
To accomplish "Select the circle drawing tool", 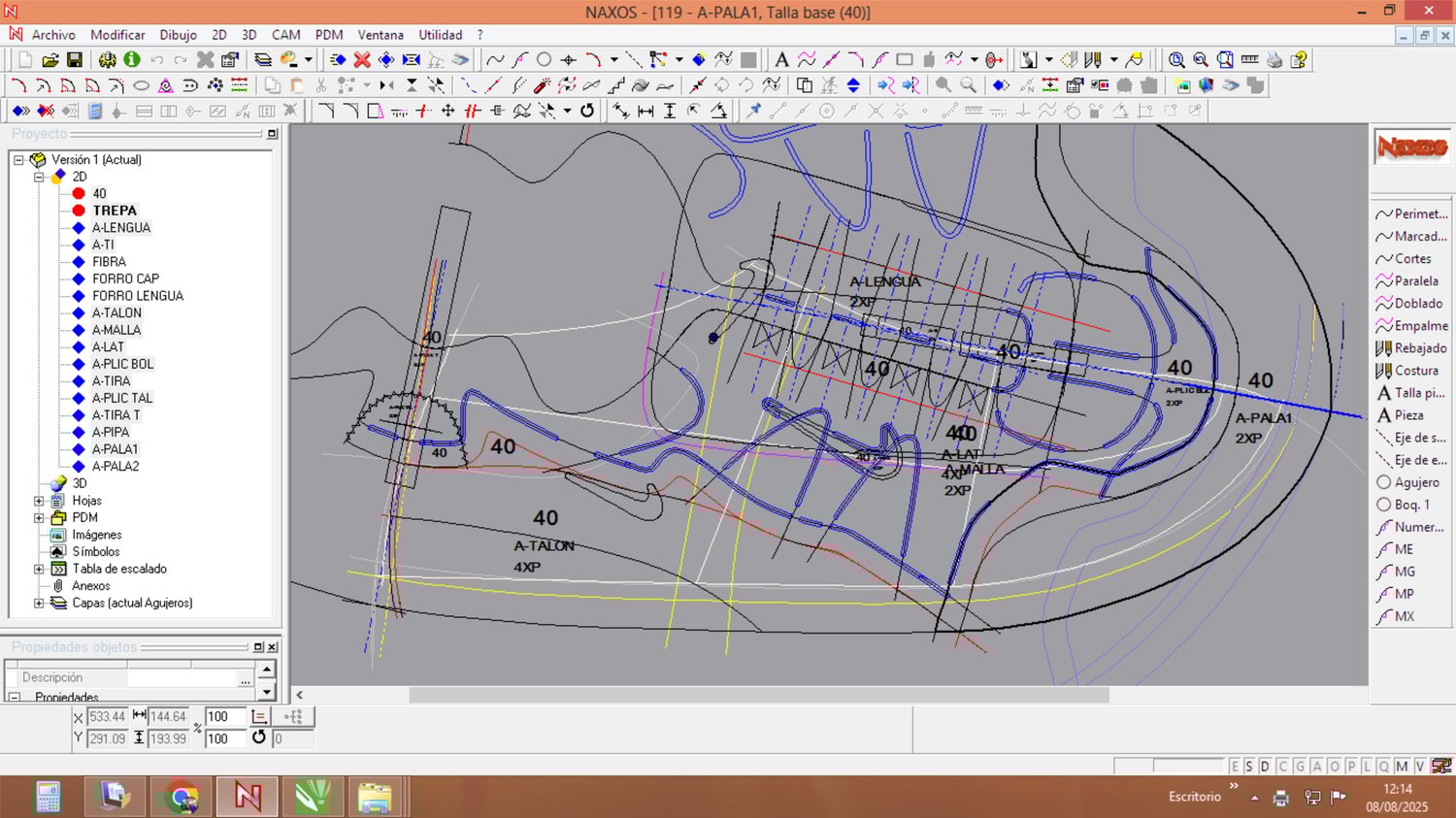I will (x=545, y=60).
